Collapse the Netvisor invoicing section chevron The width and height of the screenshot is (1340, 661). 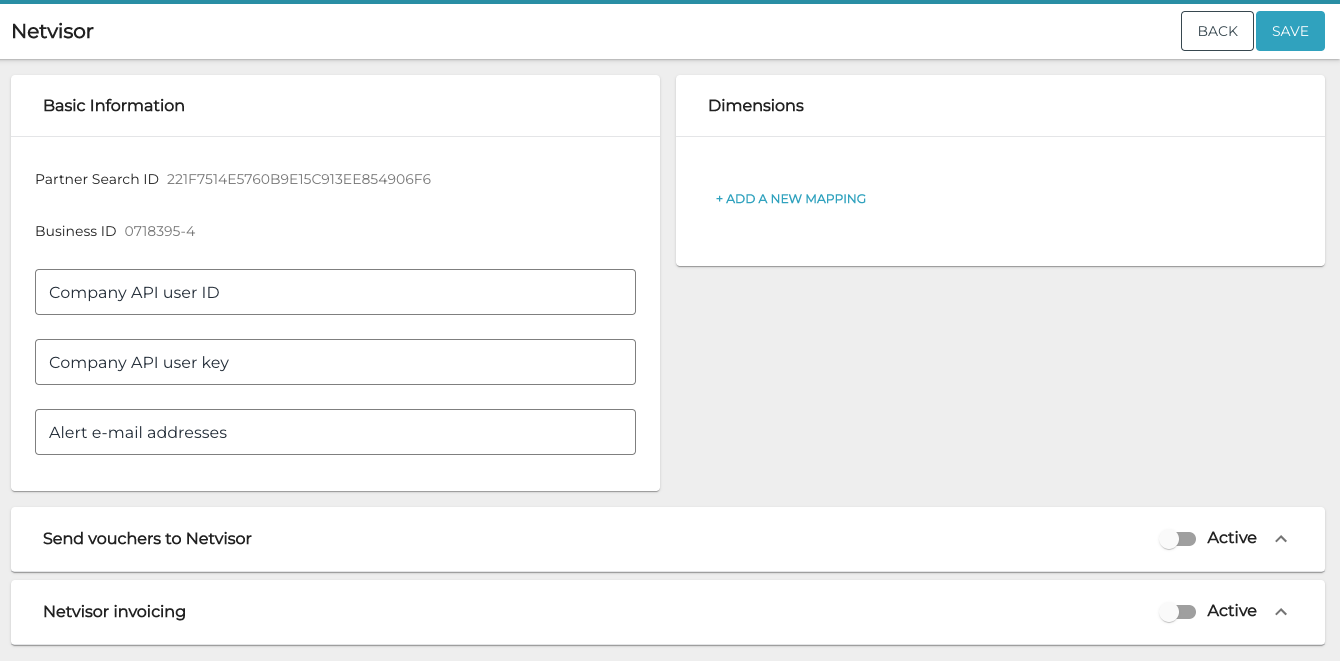pos(1281,611)
